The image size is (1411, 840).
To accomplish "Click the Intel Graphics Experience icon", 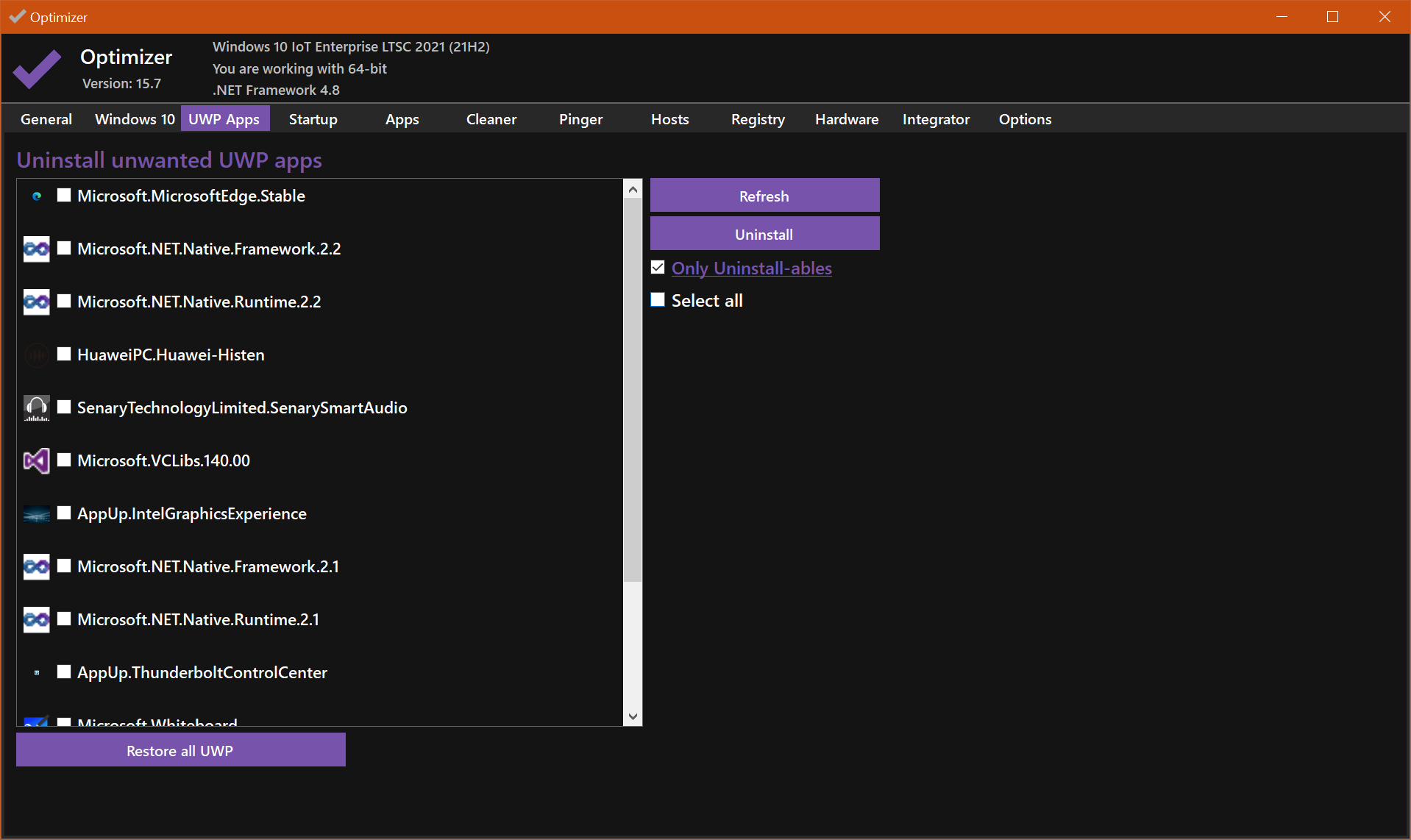I will pos(37,514).
